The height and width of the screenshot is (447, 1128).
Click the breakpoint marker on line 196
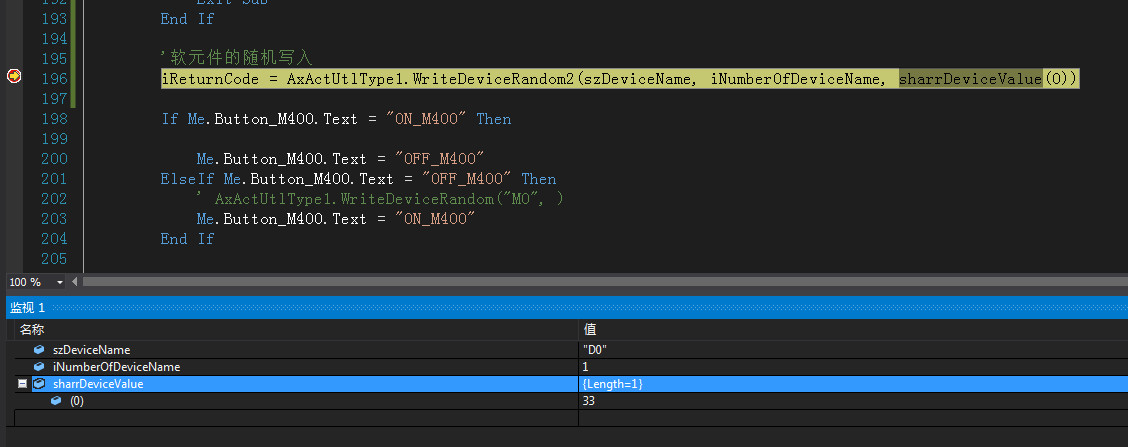click(x=14, y=78)
